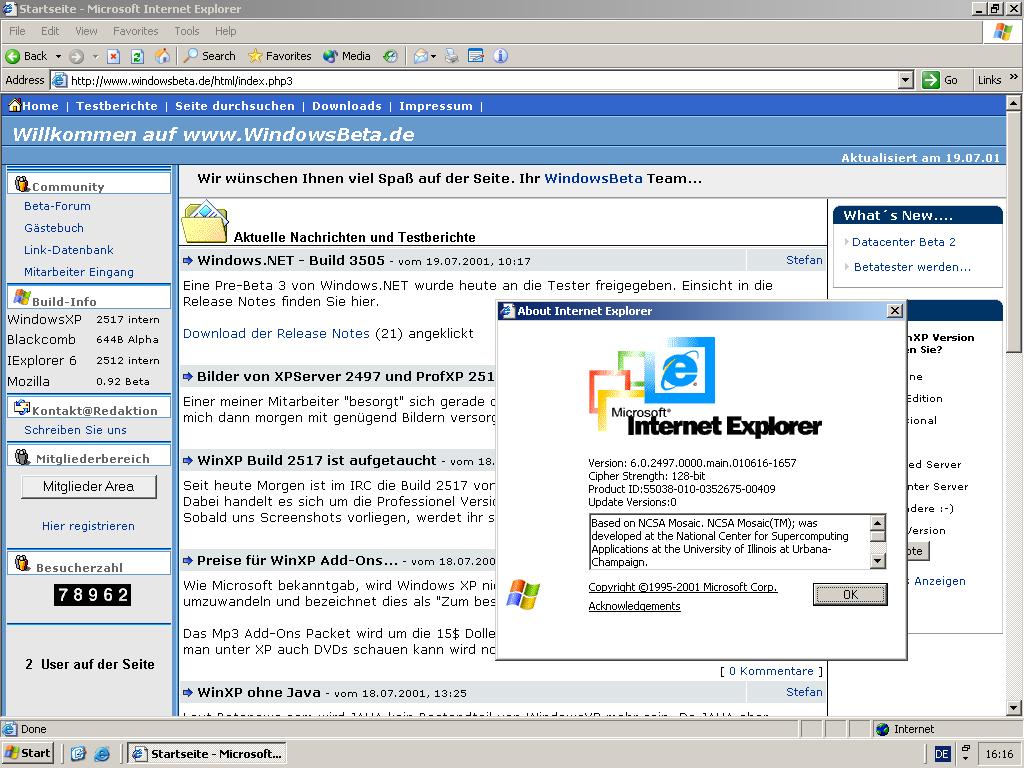Click the NCSA text box scroll up arrow
The height and width of the screenshot is (768, 1024).
coord(878,522)
